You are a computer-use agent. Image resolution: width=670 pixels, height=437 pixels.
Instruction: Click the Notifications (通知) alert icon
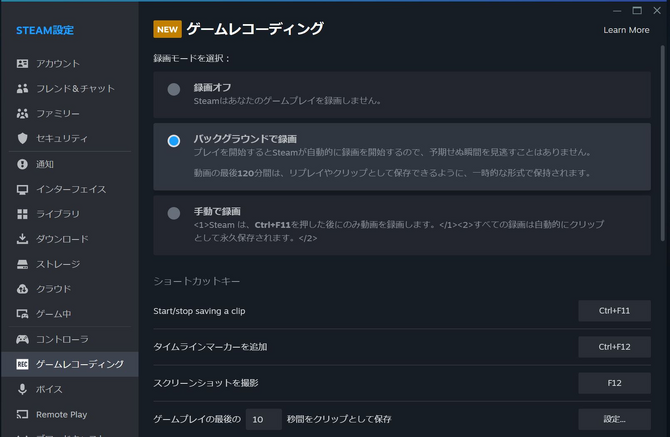tap(22, 164)
